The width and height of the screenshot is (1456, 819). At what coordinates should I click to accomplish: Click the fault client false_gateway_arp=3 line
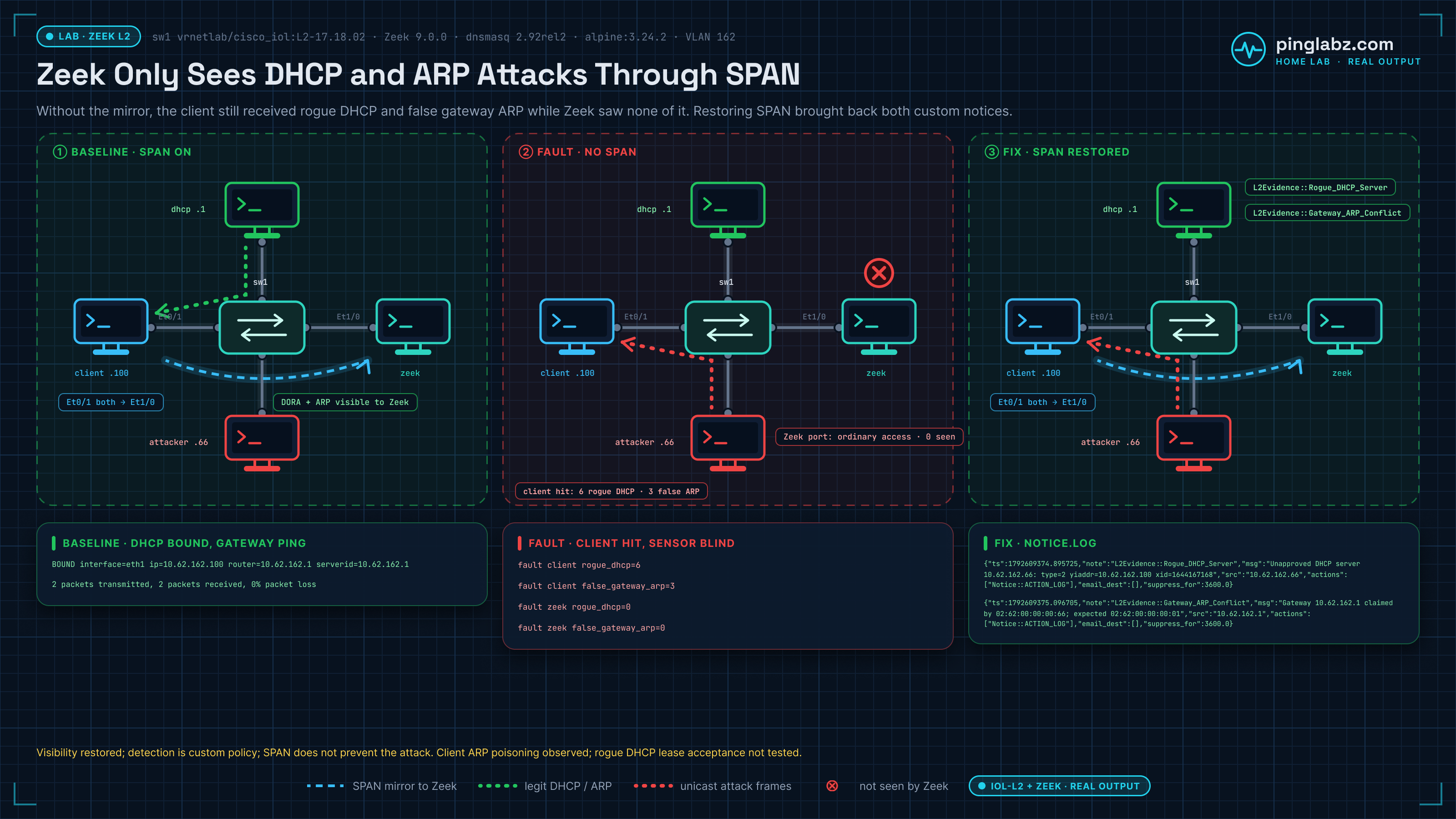click(x=597, y=586)
